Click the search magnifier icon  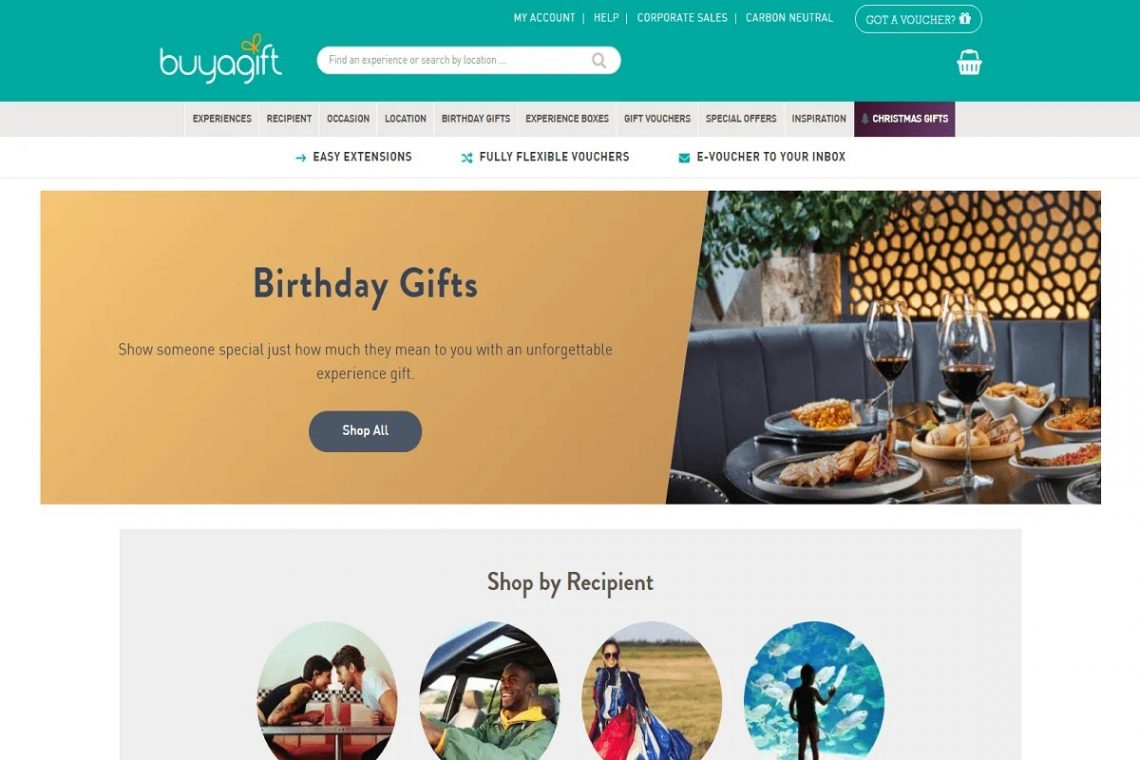click(598, 60)
